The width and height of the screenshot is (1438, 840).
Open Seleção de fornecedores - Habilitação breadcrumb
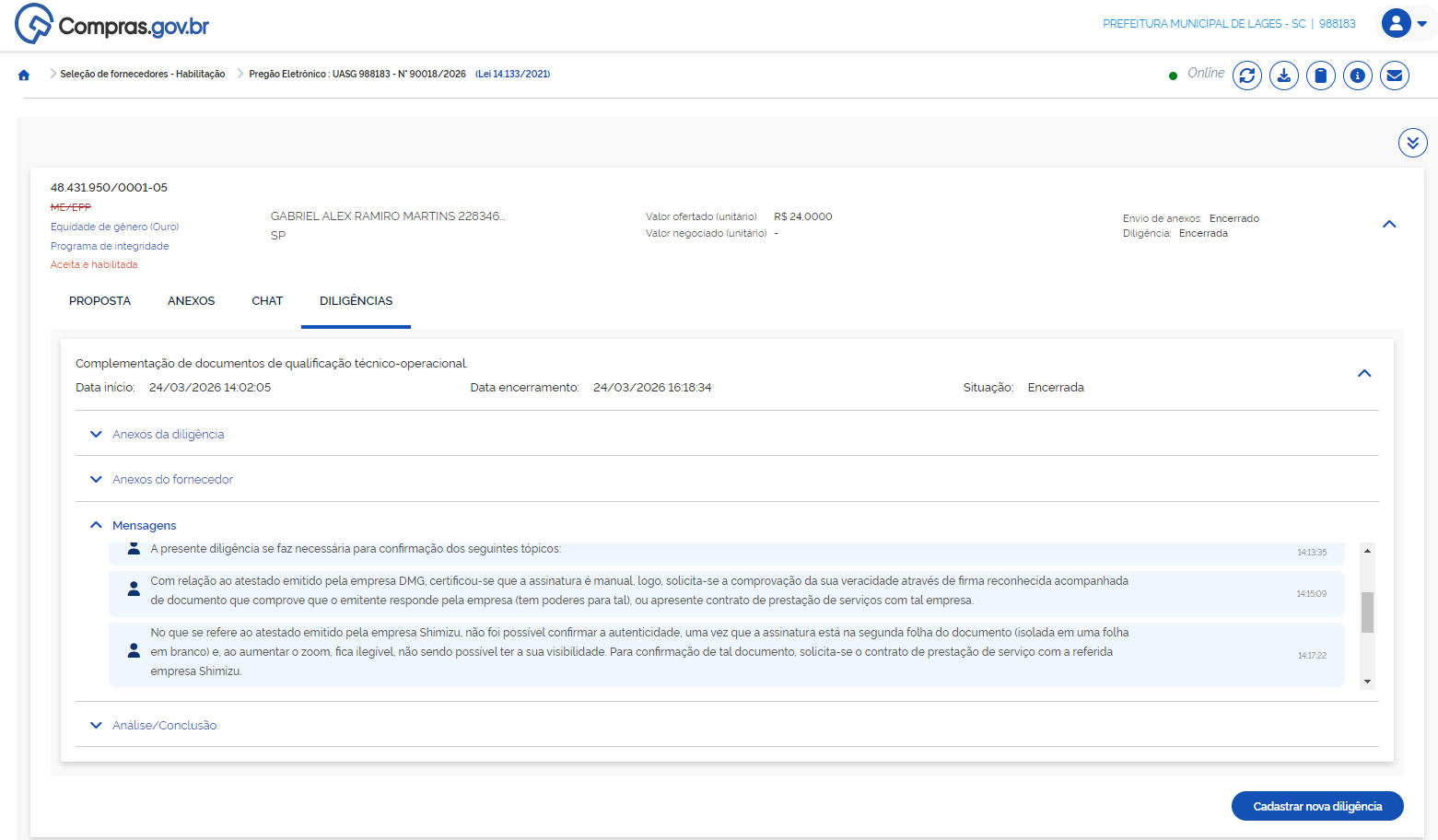[x=143, y=74]
